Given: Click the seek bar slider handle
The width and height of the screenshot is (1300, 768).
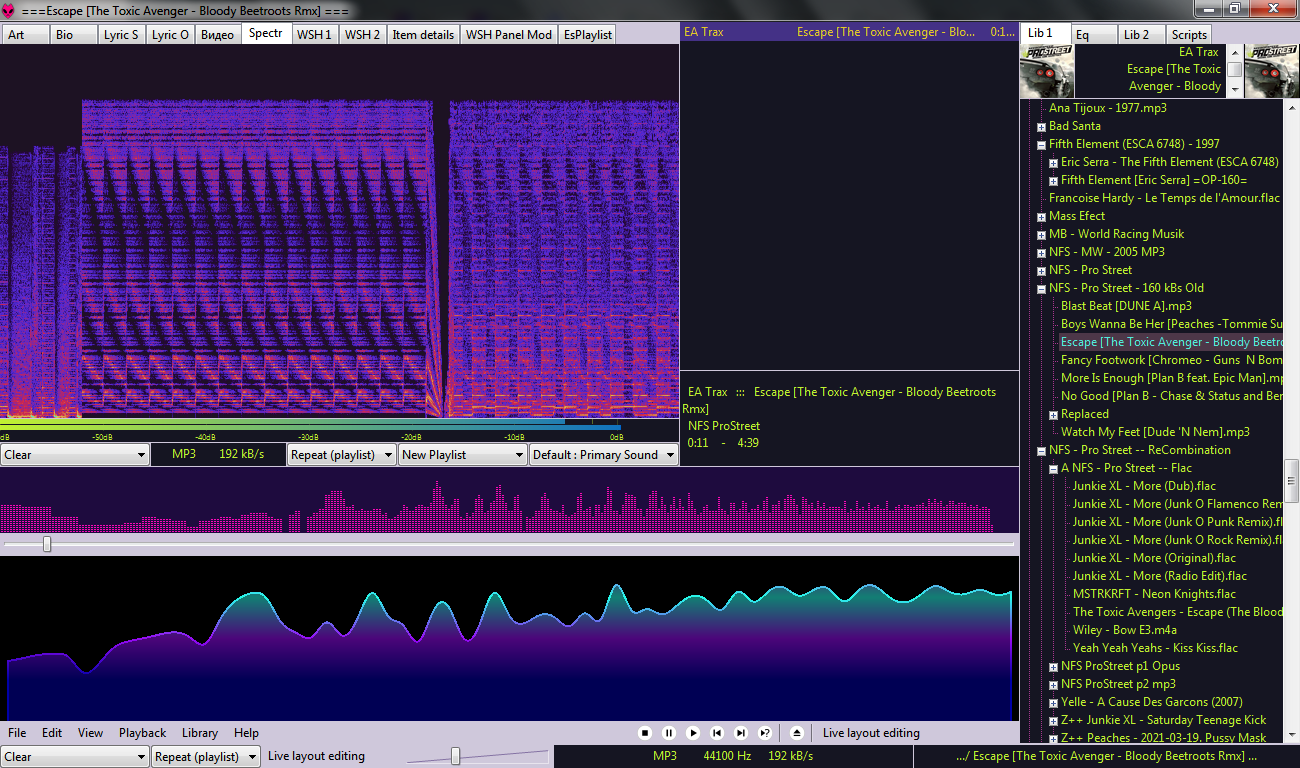Looking at the screenshot, I should point(47,544).
